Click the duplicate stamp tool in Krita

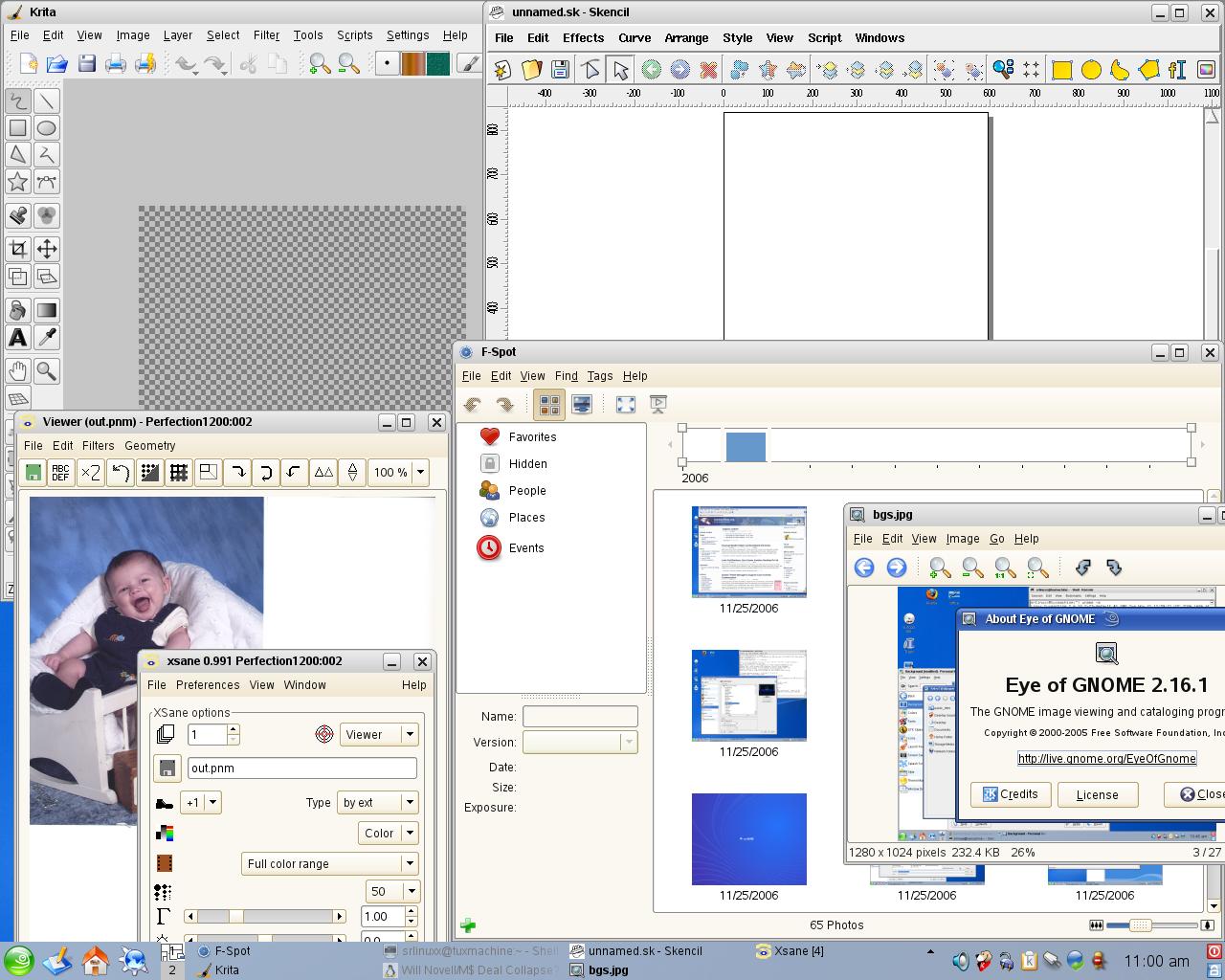coord(17,216)
